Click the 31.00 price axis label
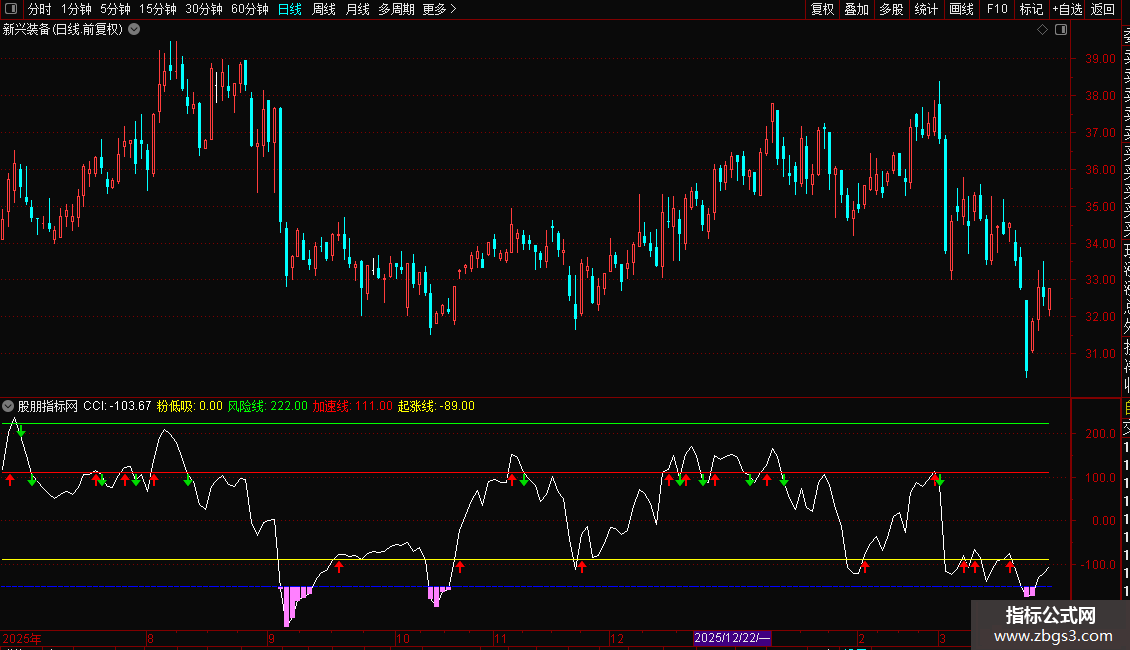Screen dimensions: 1130x650 click(1100, 354)
